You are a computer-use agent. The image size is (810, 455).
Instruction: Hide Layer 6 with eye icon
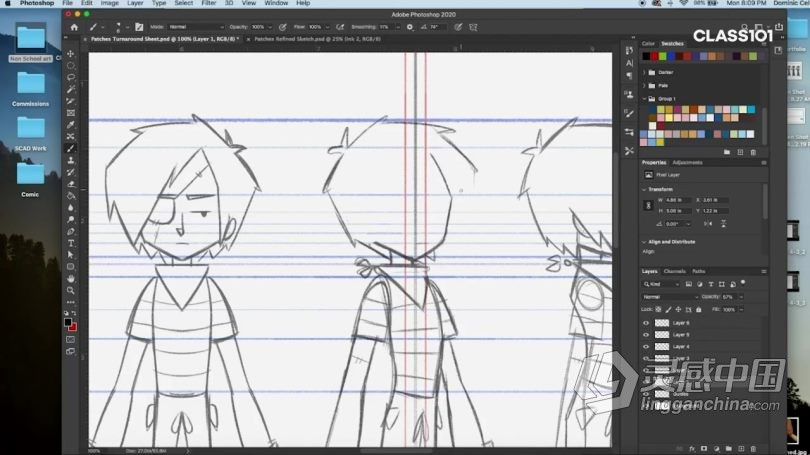pos(646,323)
